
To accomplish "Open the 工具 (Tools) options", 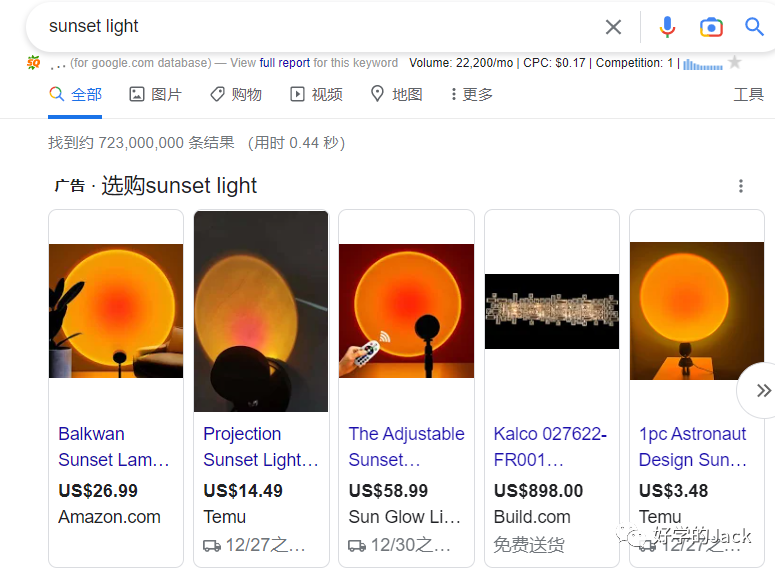I will pyautogui.click(x=748, y=94).
